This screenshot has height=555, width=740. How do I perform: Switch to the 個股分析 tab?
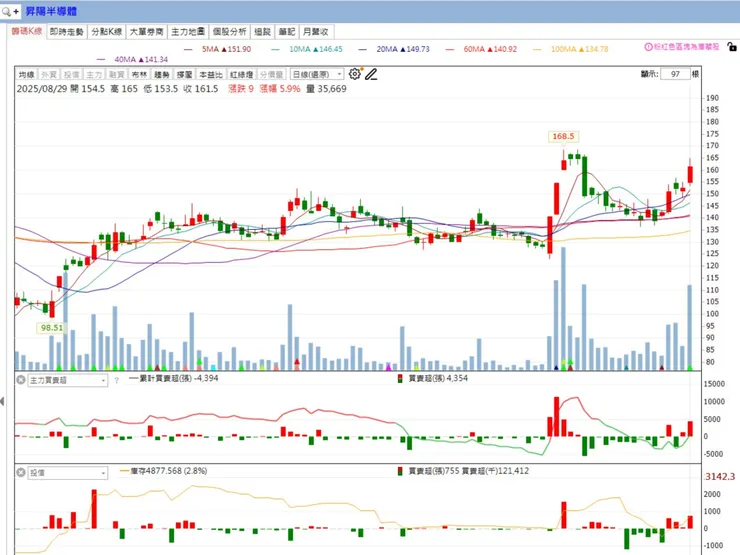coord(229,32)
